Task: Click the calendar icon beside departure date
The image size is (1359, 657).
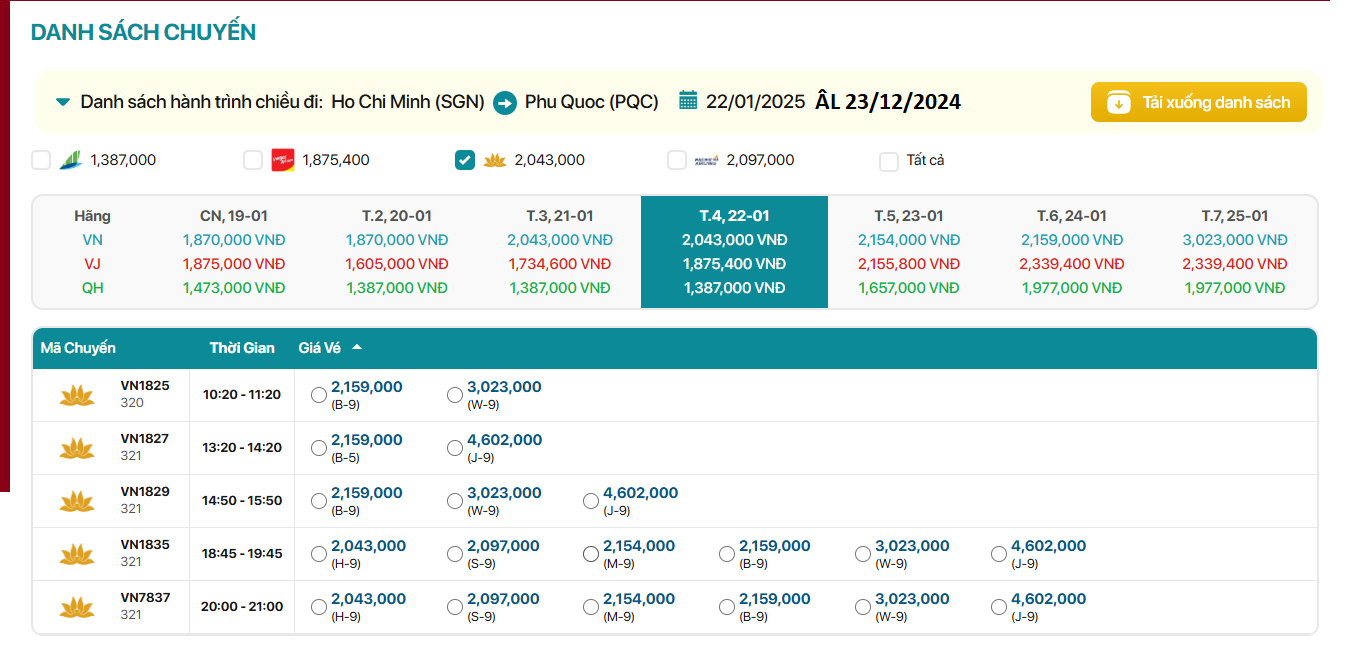Action: [x=688, y=100]
